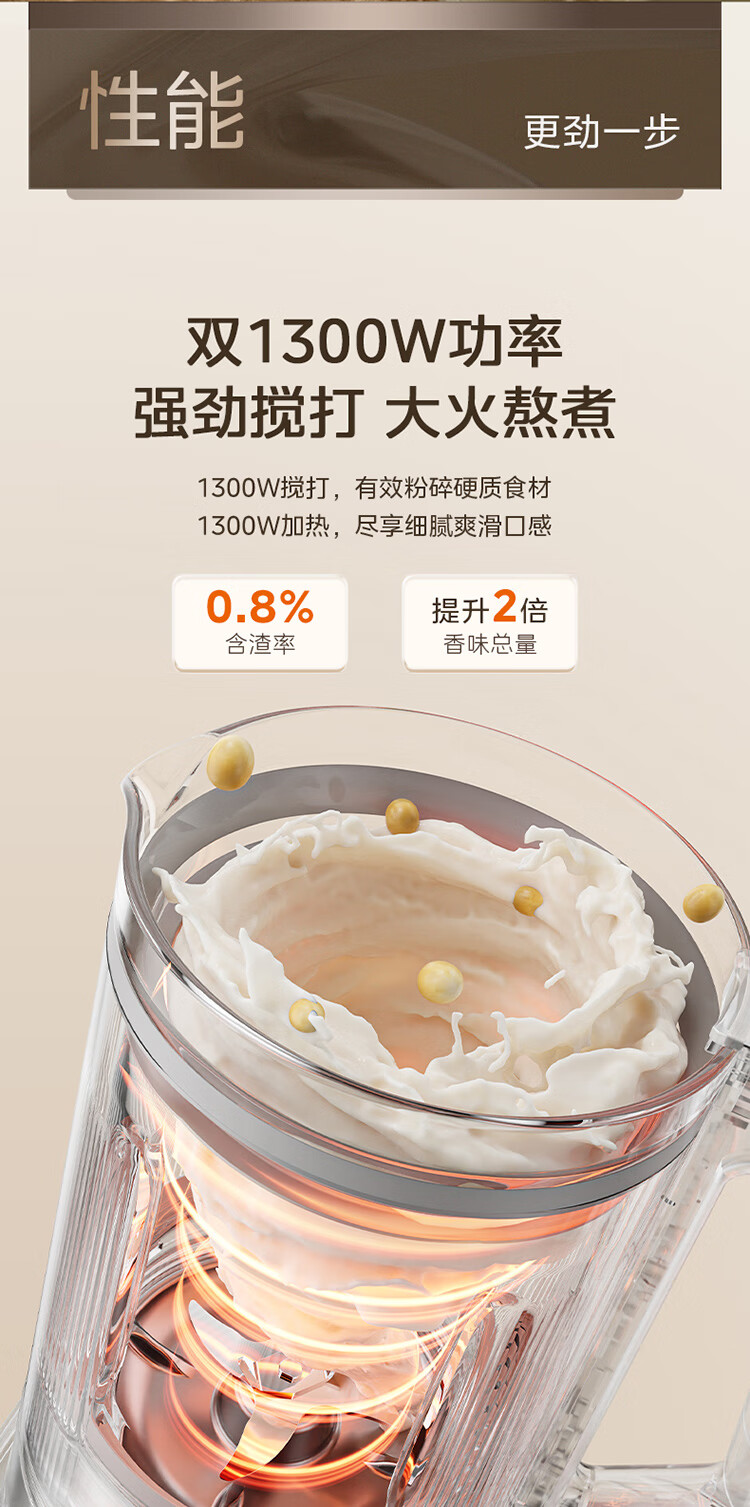
Task: Click the soybean at left edge of milk
Action: pos(306,1014)
